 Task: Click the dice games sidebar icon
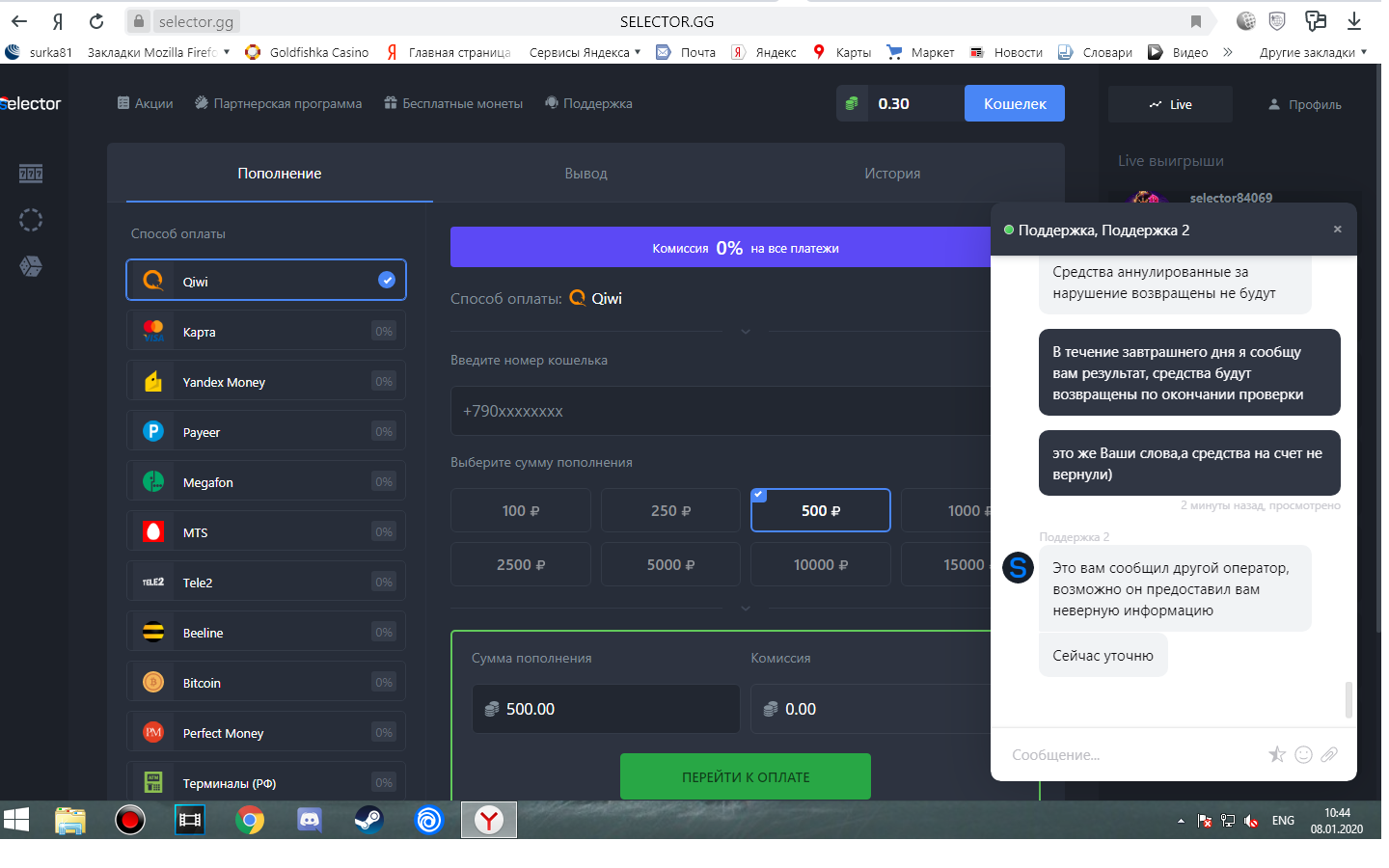(x=31, y=266)
